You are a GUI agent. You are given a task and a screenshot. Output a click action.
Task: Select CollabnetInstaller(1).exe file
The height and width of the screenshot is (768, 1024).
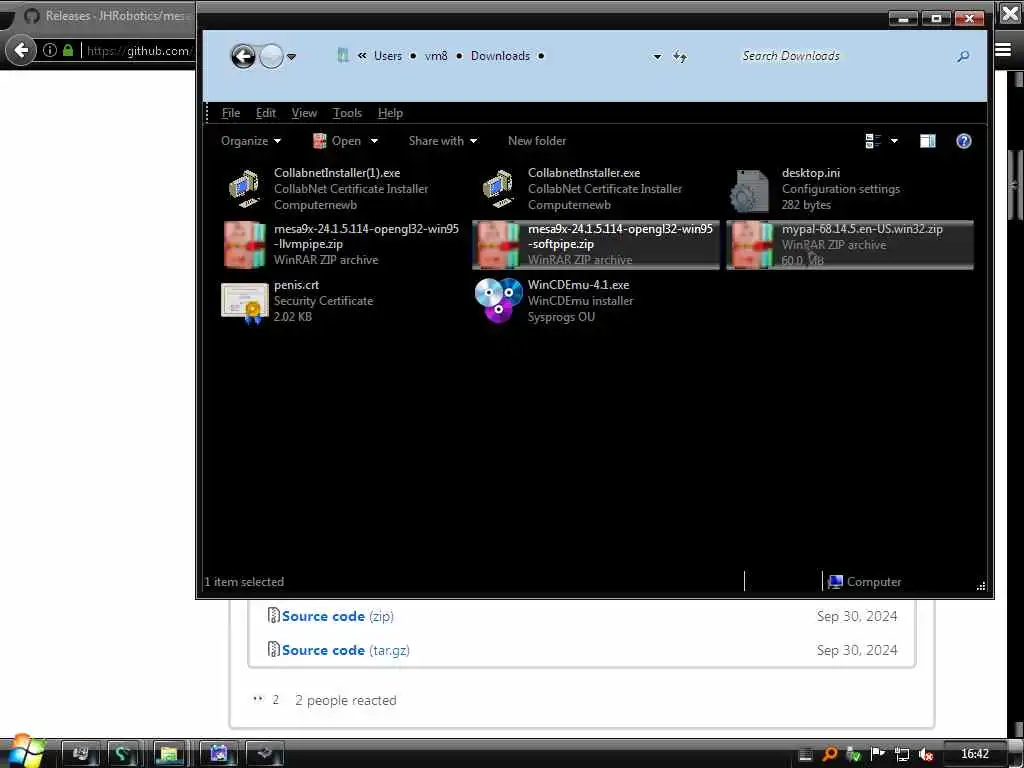tap(341, 189)
